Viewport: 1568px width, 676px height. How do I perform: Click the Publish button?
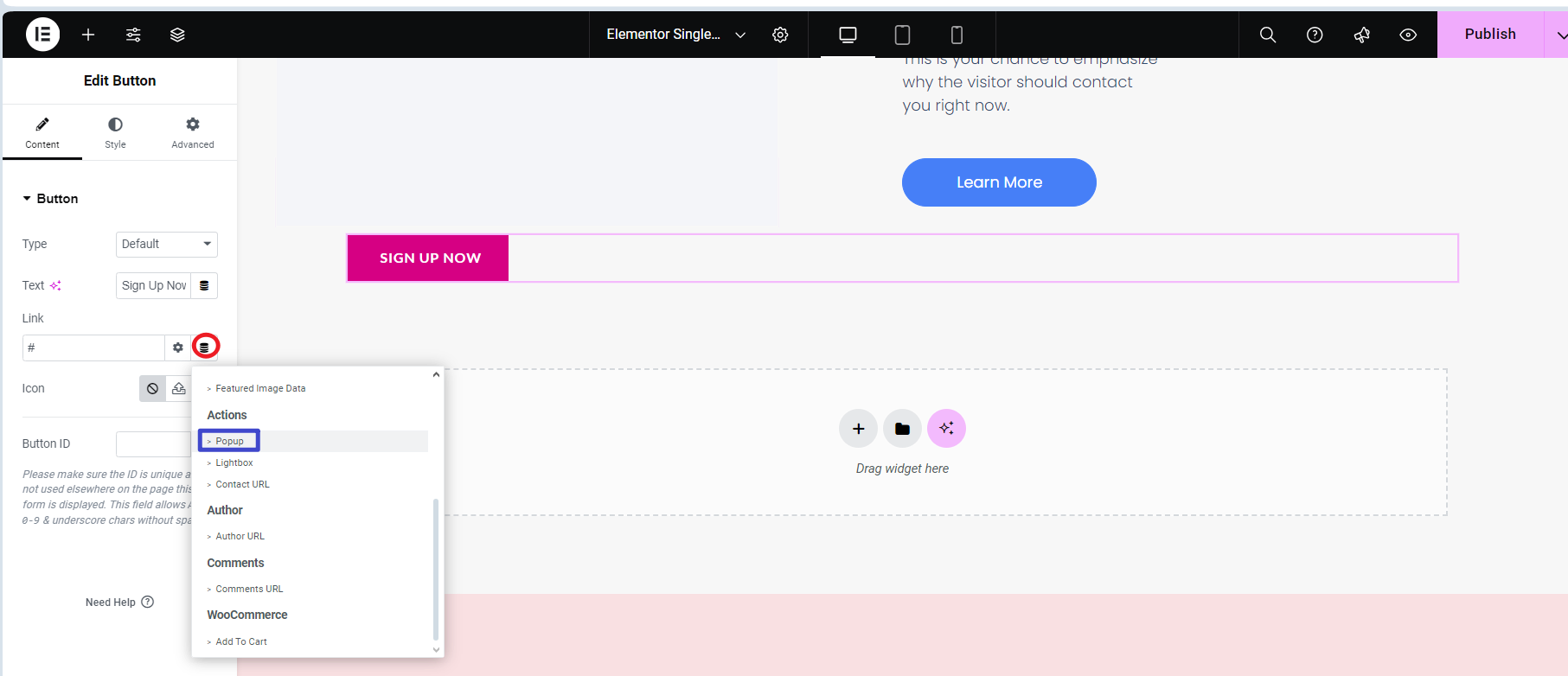(x=1489, y=35)
